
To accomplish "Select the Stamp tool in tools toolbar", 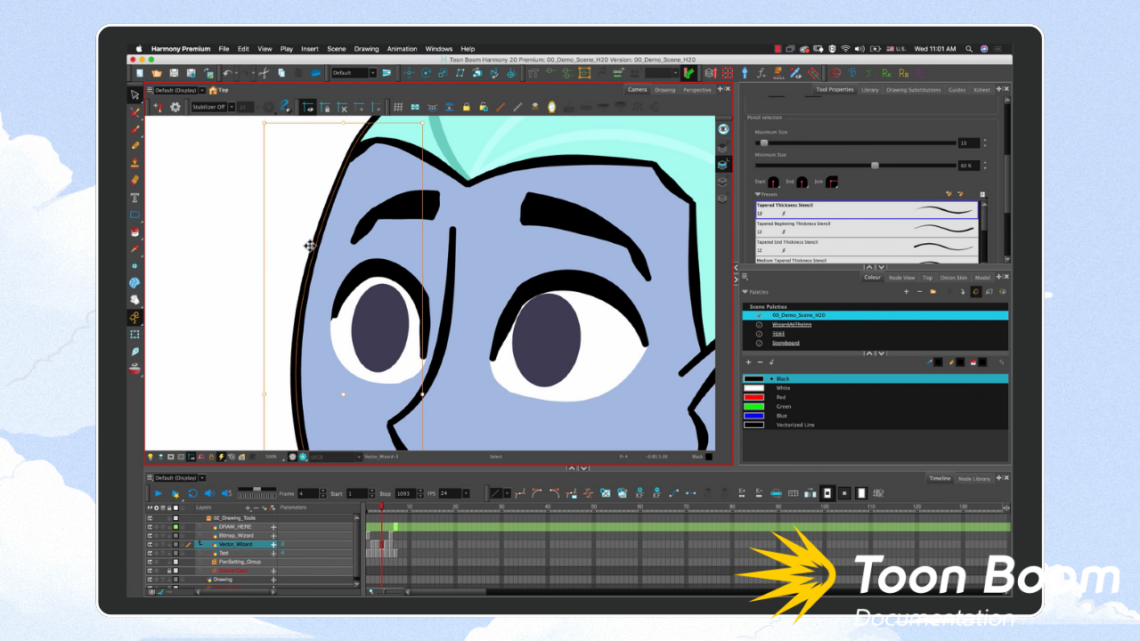I will 135,164.
